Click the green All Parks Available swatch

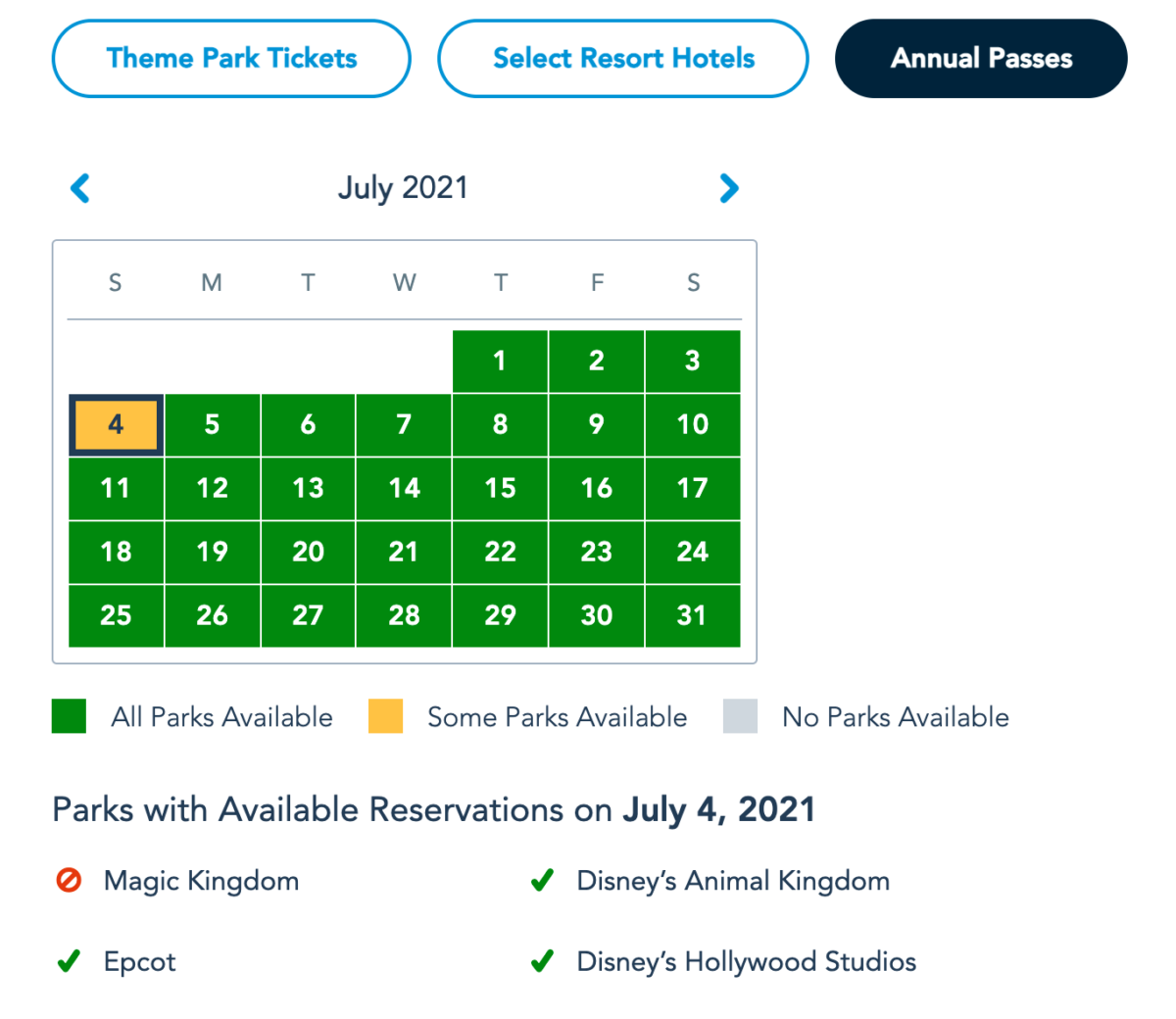coord(69,716)
